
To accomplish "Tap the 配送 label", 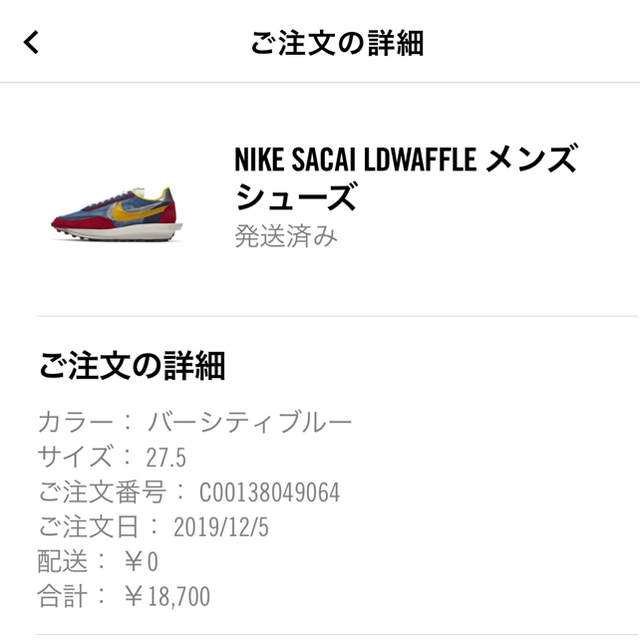I will 62,562.
